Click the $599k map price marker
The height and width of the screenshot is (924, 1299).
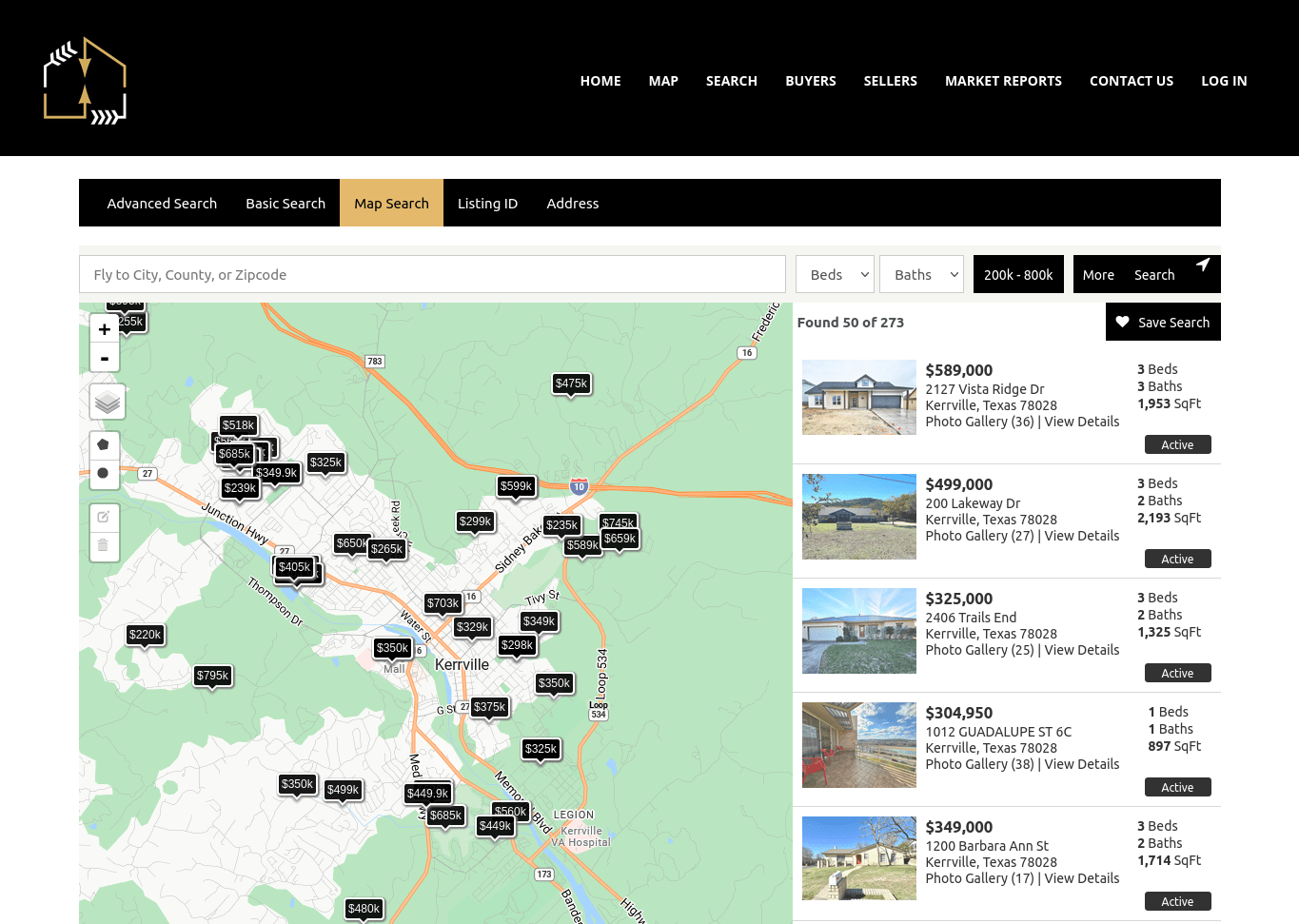coord(516,486)
